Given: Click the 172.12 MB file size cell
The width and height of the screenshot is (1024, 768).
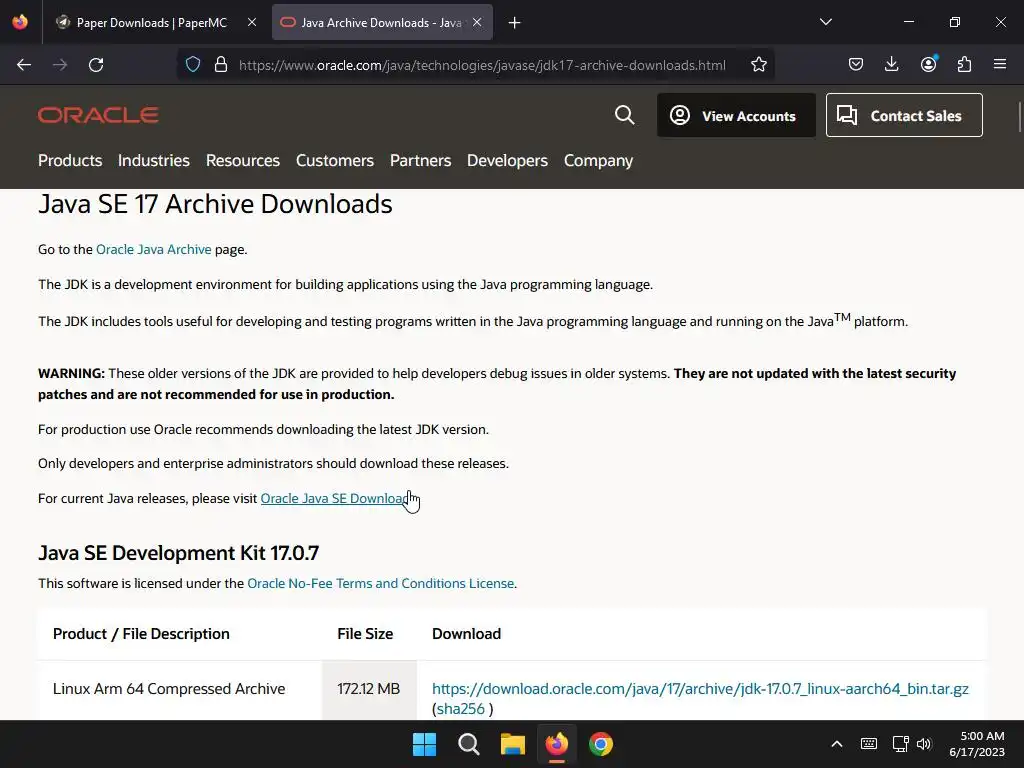Looking at the screenshot, I should click(x=368, y=689).
